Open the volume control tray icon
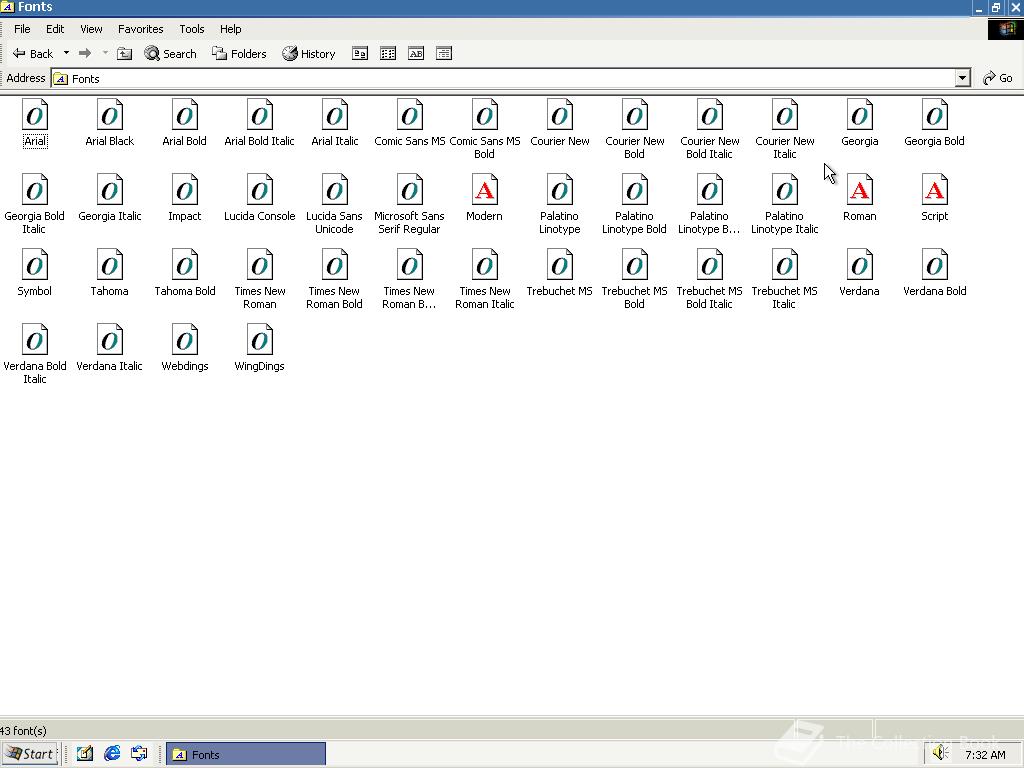The width and height of the screenshot is (1024, 768). coord(940,753)
